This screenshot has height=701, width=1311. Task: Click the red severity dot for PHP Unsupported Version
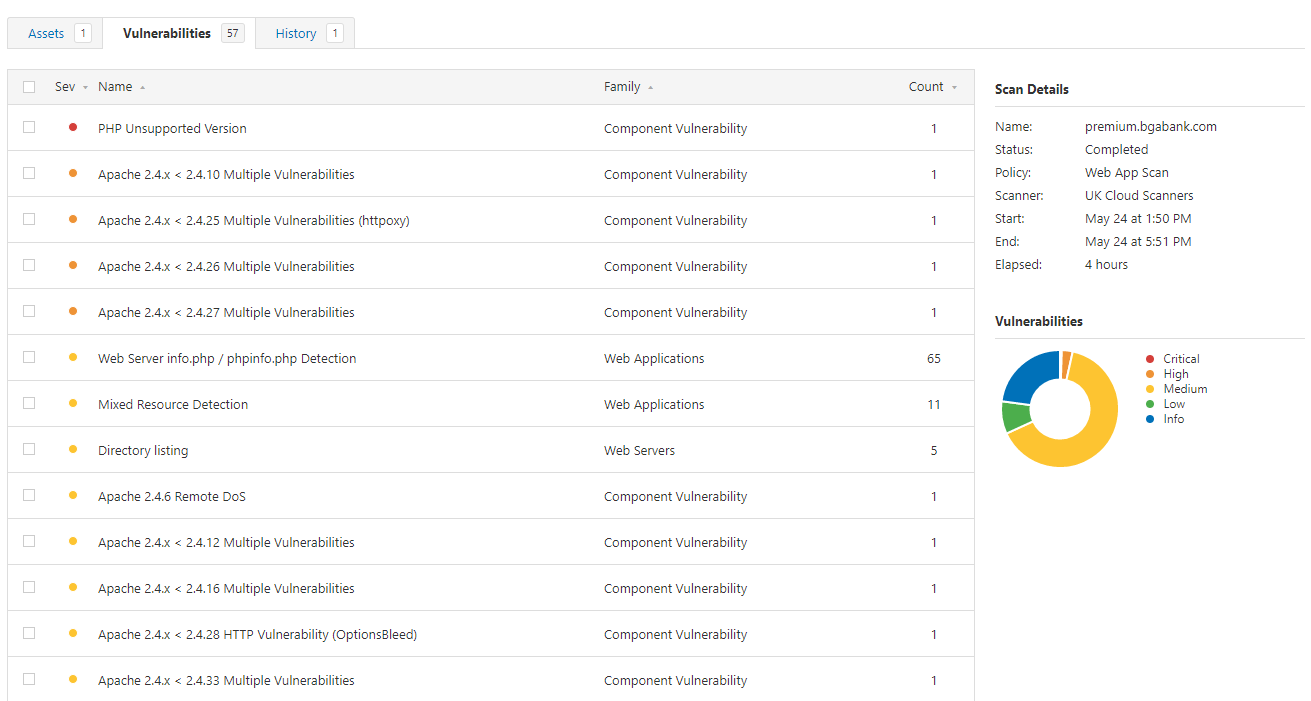coord(73,127)
